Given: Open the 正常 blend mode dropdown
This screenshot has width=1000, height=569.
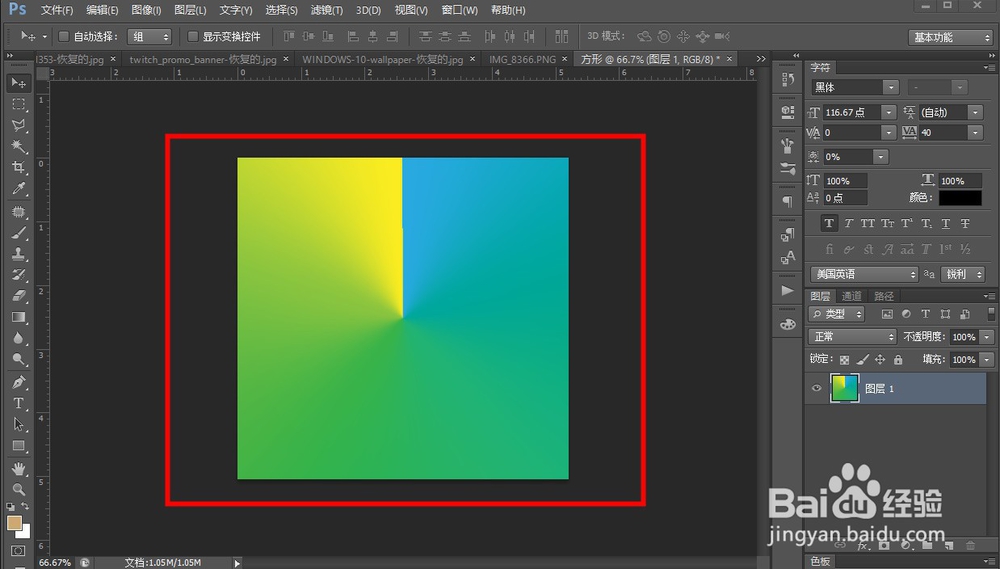Looking at the screenshot, I should [852, 336].
